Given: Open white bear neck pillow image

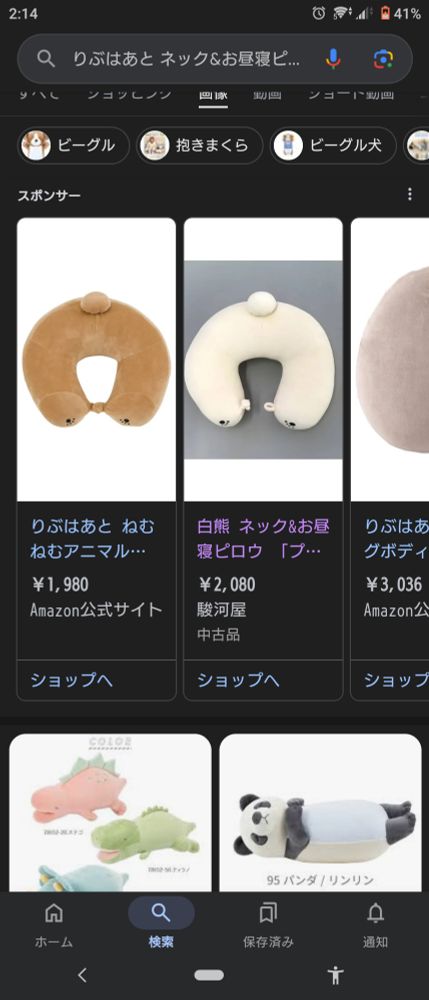Looking at the screenshot, I should click(263, 360).
